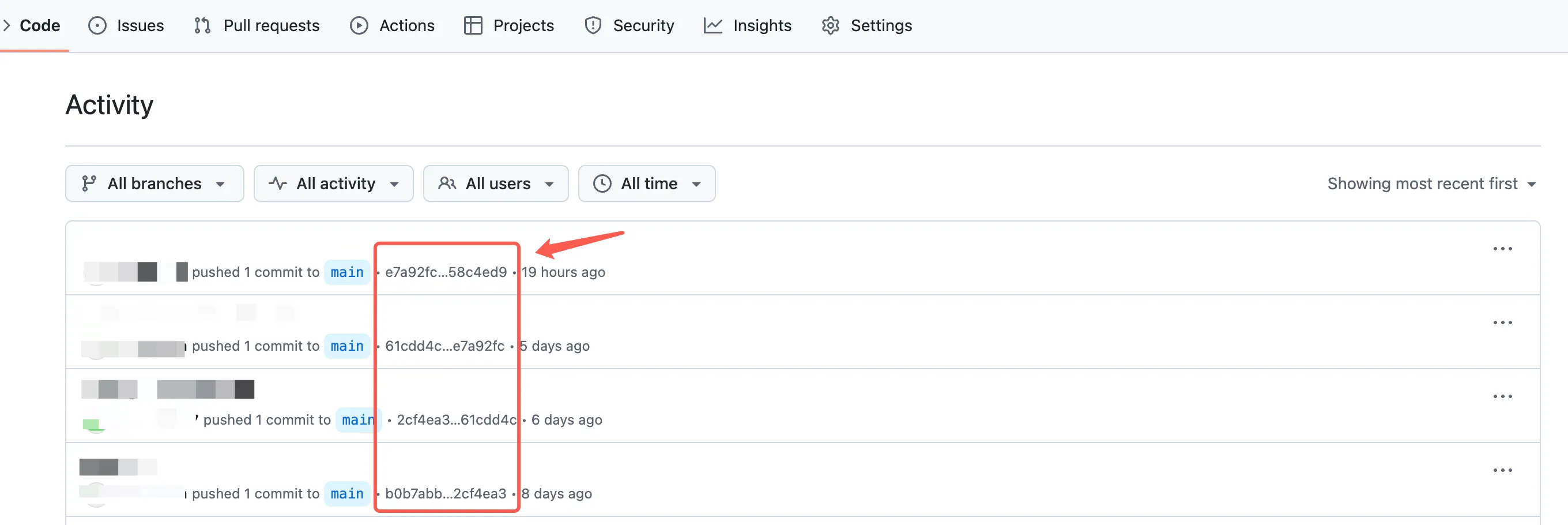Click the Insights graph icon
Viewport: 1568px width, 525px height.
tap(713, 25)
